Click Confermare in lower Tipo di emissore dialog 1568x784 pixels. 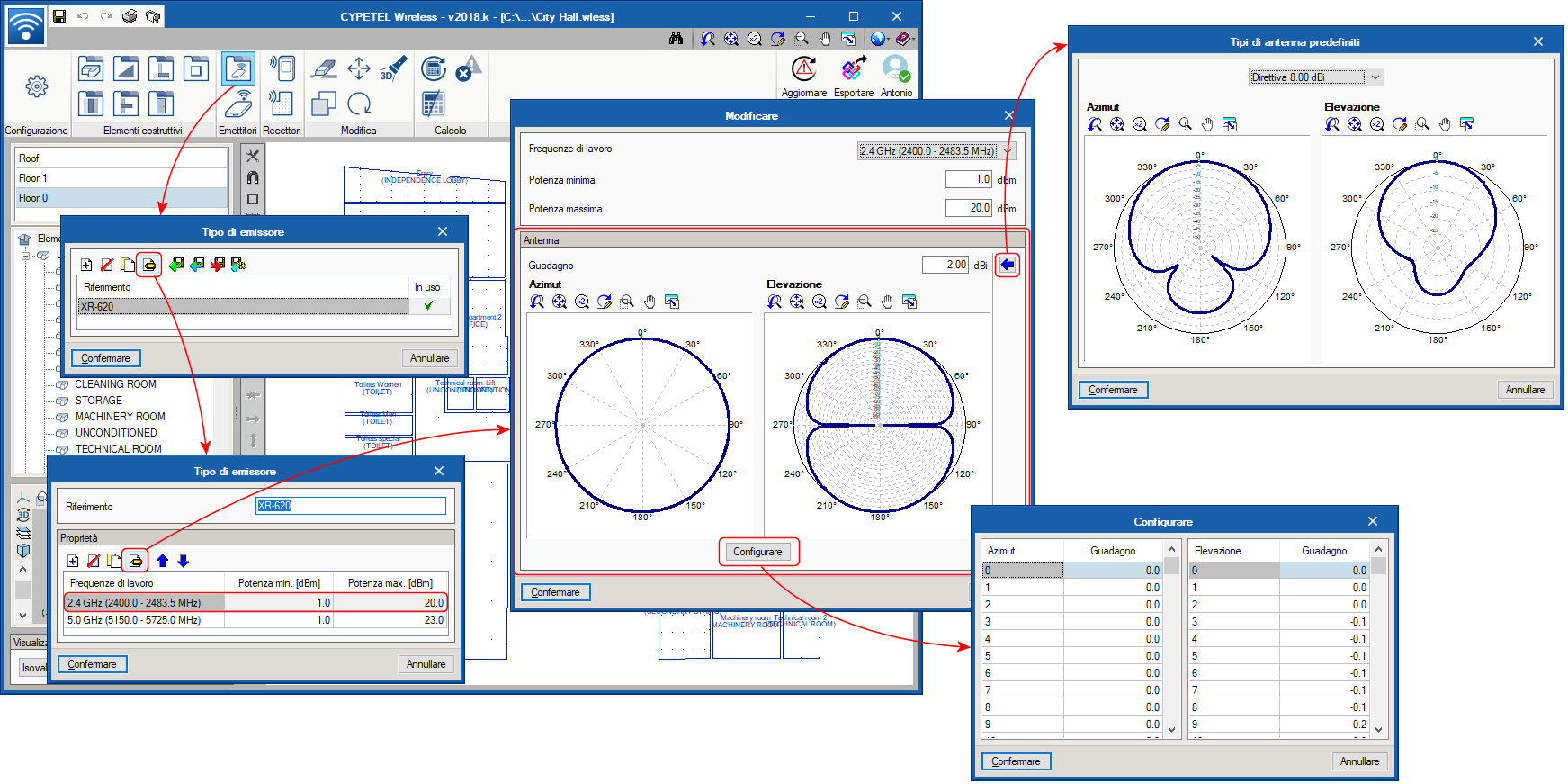point(92,664)
